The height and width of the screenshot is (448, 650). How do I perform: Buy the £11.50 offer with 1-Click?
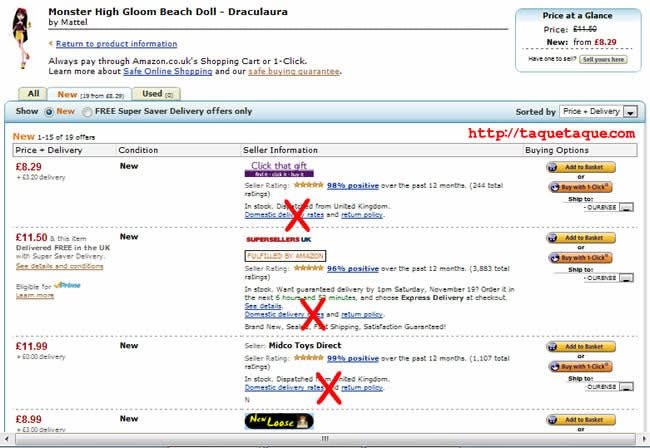pos(580,258)
